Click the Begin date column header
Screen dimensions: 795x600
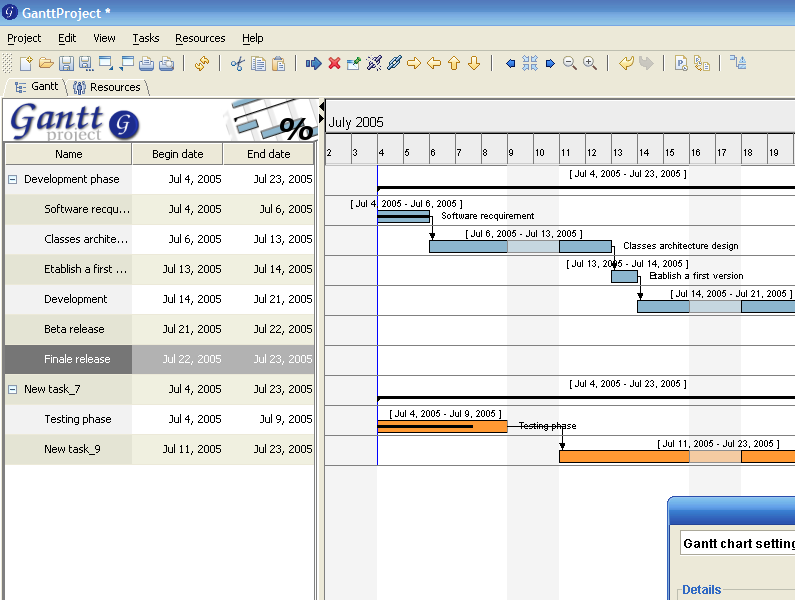pos(177,154)
